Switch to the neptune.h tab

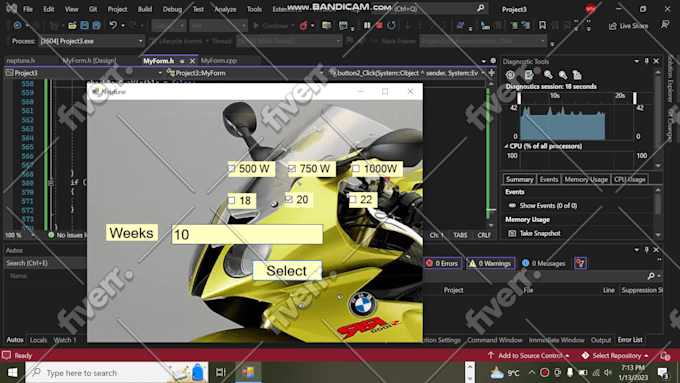click(21, 61)
